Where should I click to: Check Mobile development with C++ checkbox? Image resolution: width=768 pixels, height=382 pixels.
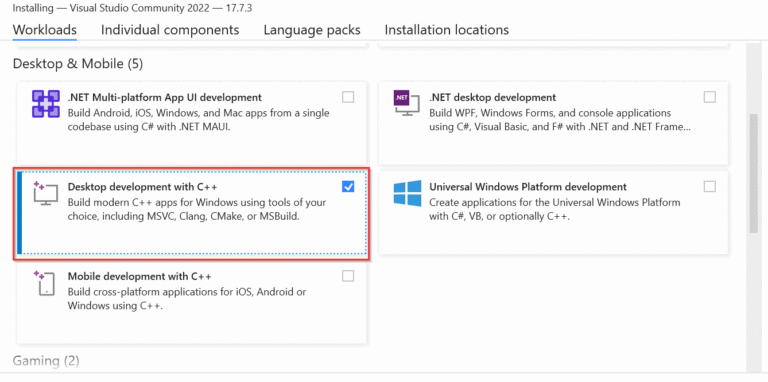point(348,276)
